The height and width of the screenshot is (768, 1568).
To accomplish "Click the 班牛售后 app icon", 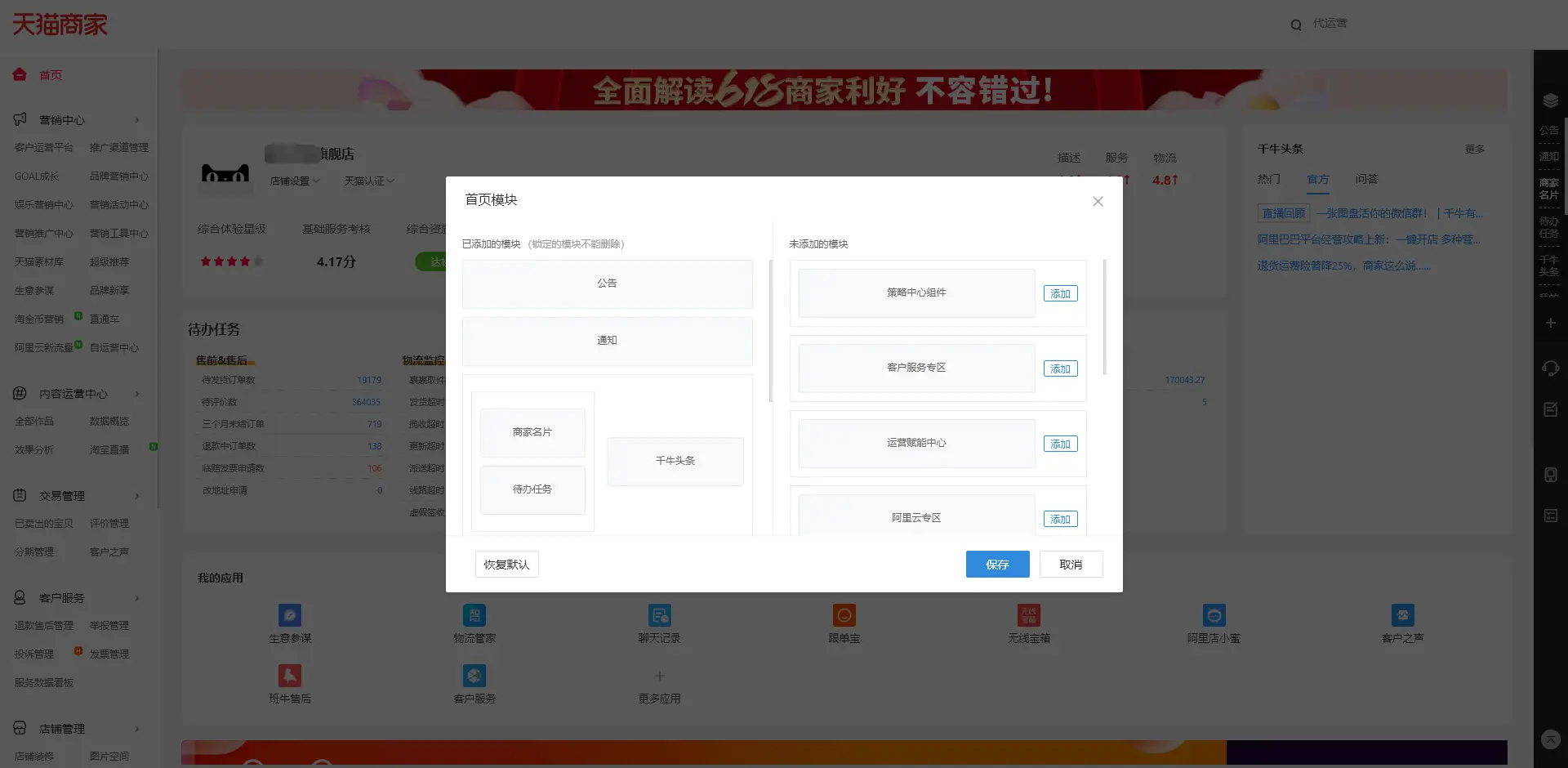I will point(290,676).
